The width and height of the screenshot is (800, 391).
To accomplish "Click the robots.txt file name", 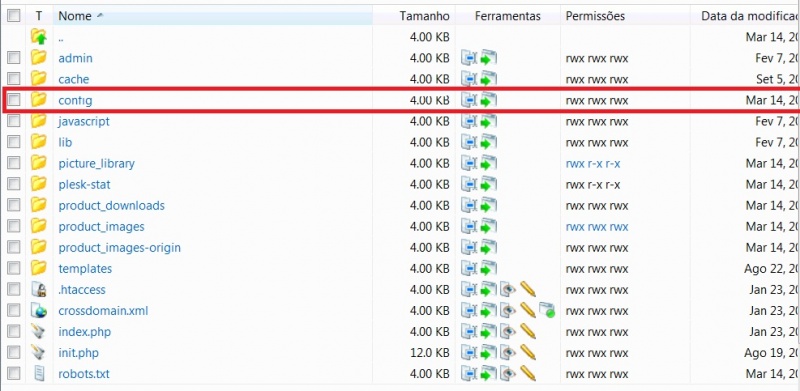I will pyautogui.click(x=84, y=374).
